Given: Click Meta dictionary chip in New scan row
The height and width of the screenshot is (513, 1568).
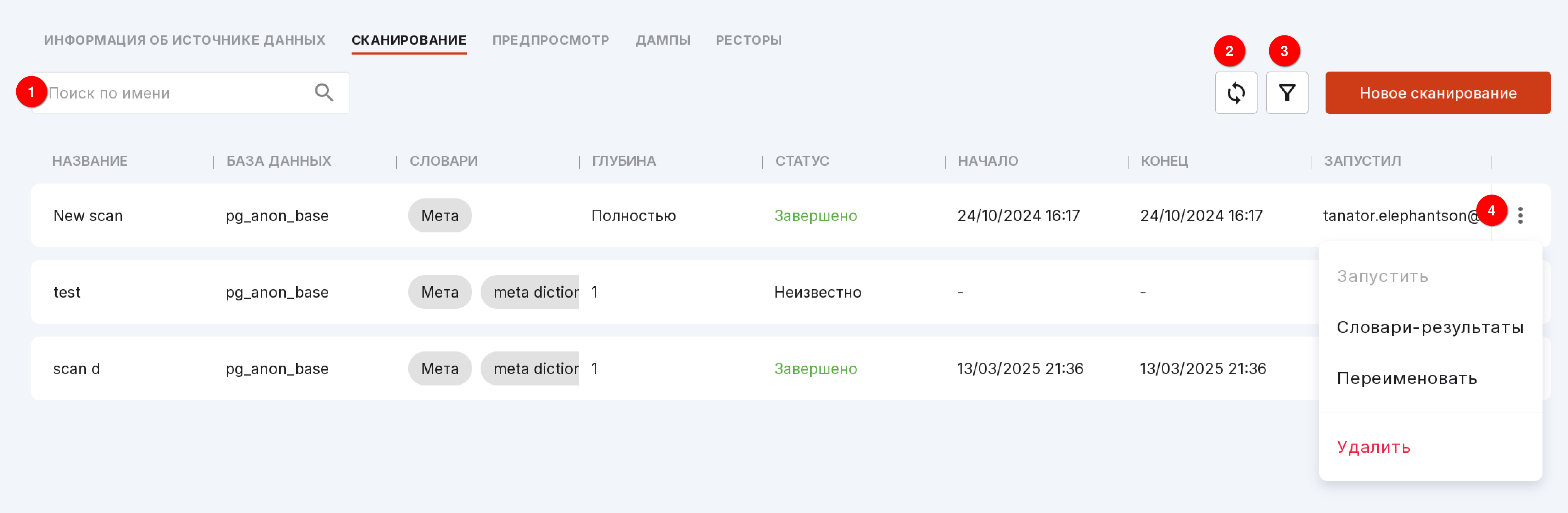Looking at the screenshot, I should click(439, 215).
